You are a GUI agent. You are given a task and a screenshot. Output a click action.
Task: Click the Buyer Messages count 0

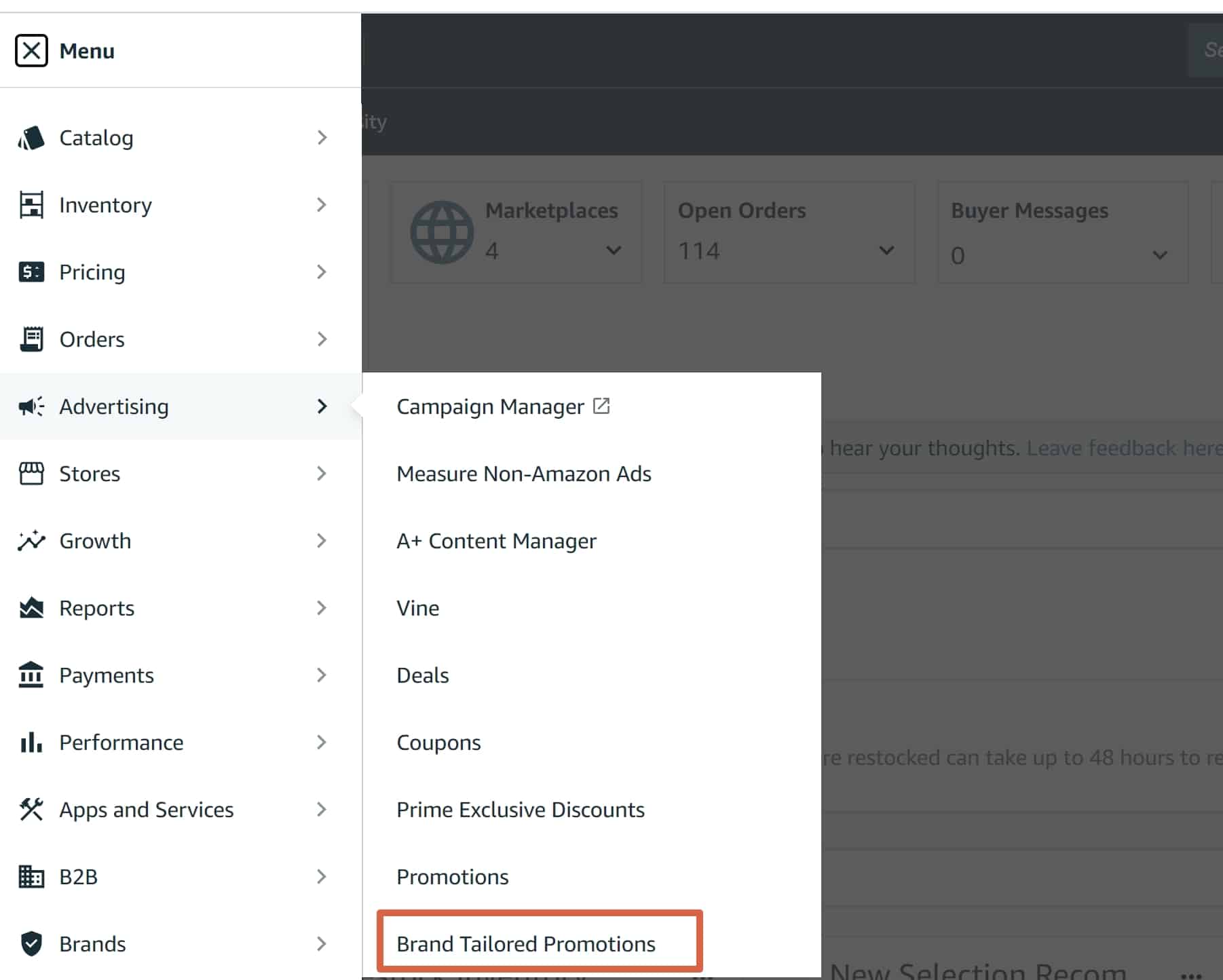(x=958, y=256)
